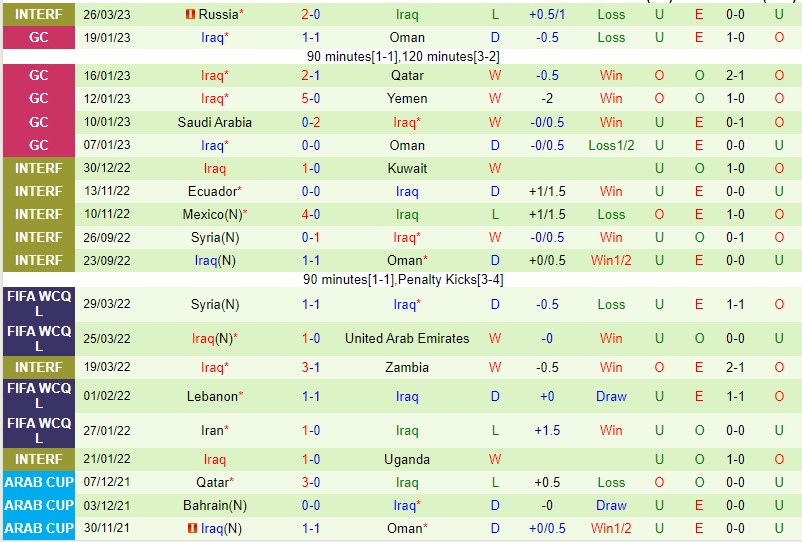Select the Yemen team name
Image resolution: width=802 pixels, height=542 pixels.
pyautogui.click(x=407, y=98)
